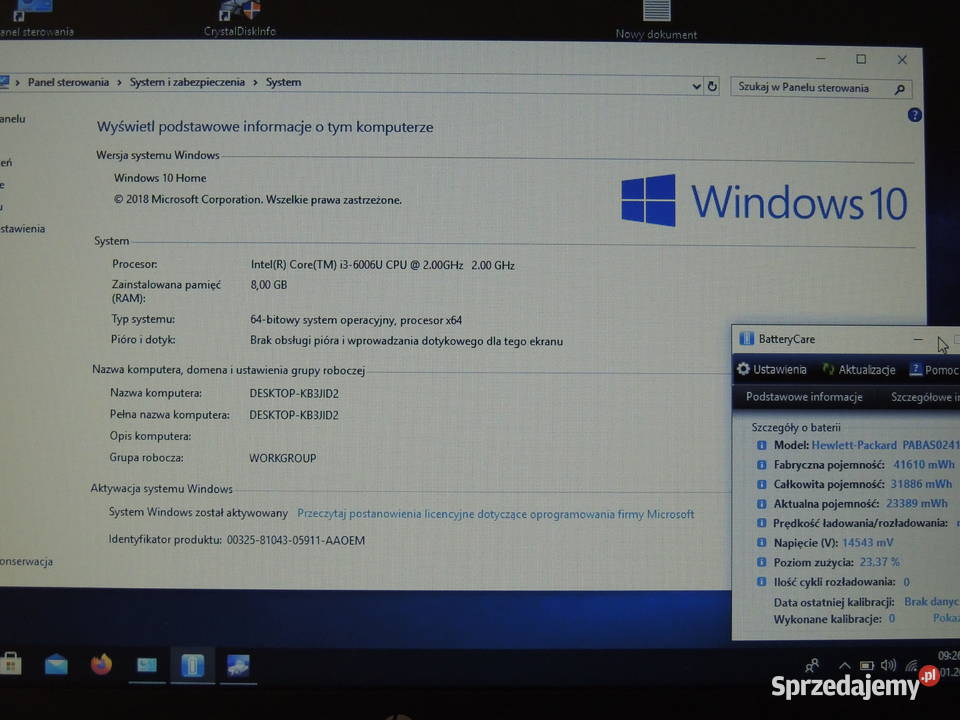Click computer name value beside Nazwa komputera
Image resolution: width=960 pixels, height=720 pixels.
click(294, 394)
